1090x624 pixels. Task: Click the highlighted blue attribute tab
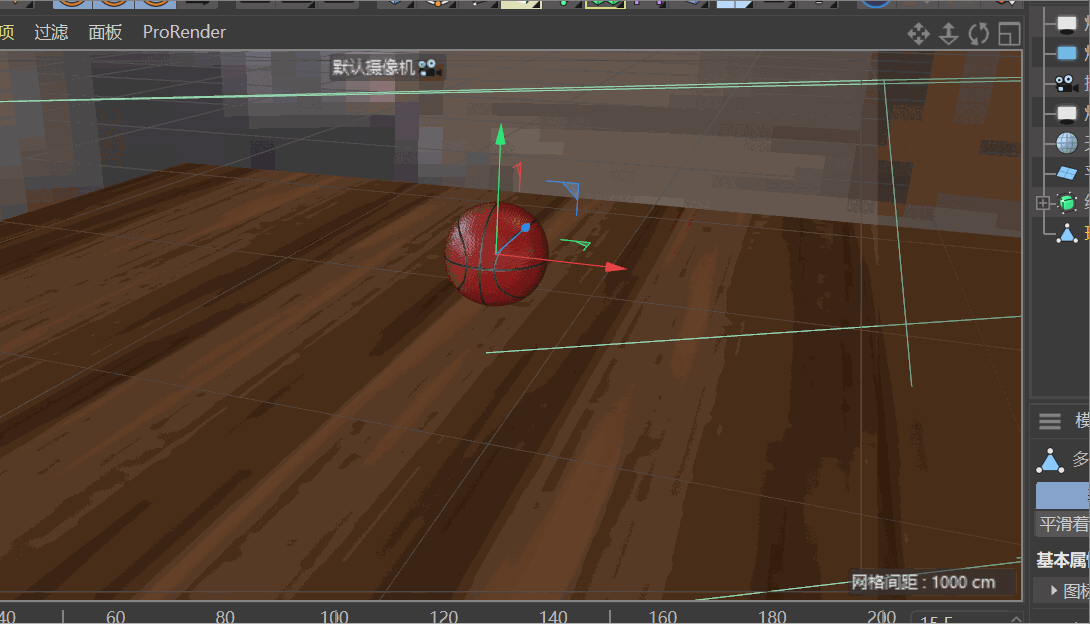tap(1062, 495)
